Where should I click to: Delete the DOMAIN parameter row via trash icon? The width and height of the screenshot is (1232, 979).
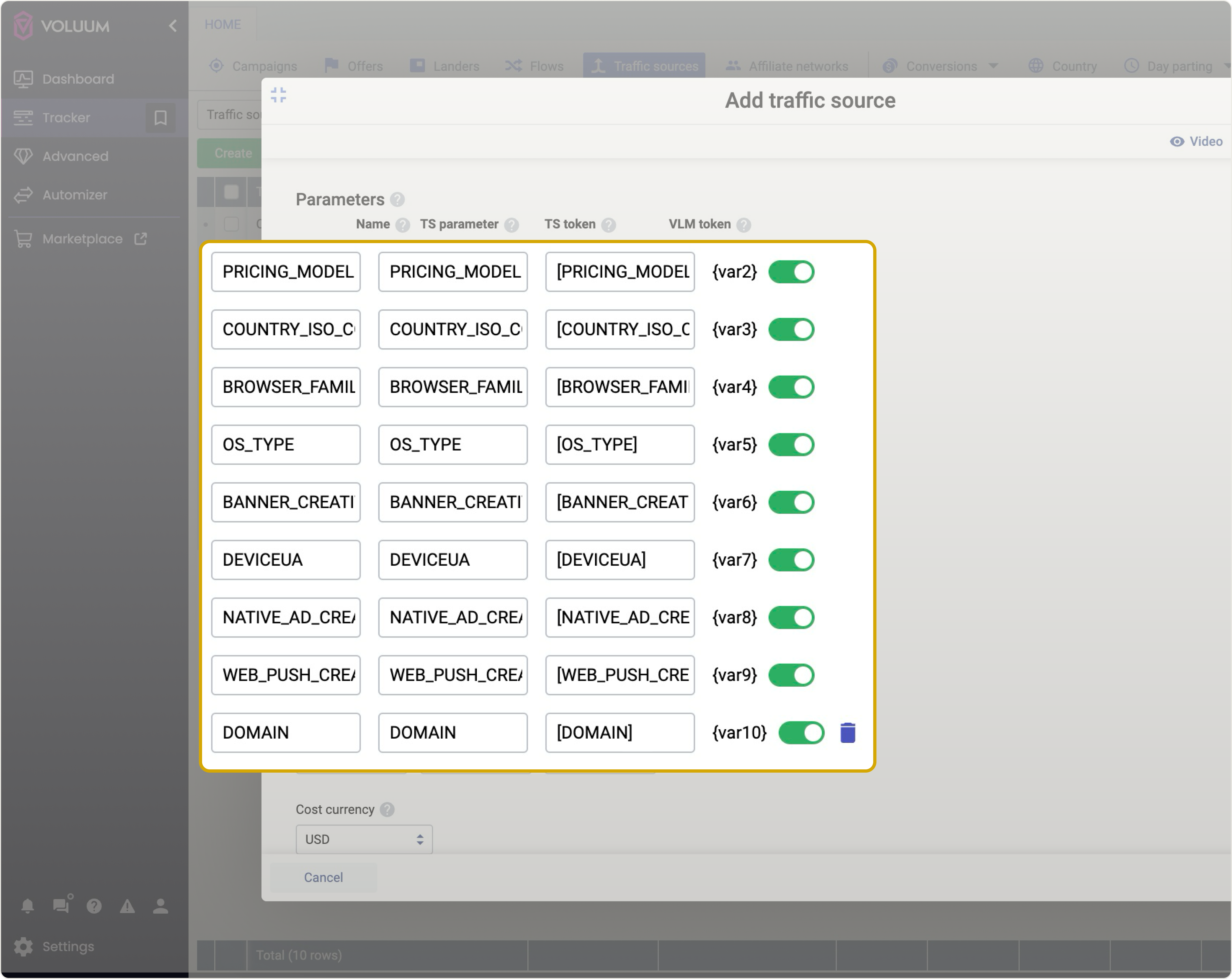(848, 732)
